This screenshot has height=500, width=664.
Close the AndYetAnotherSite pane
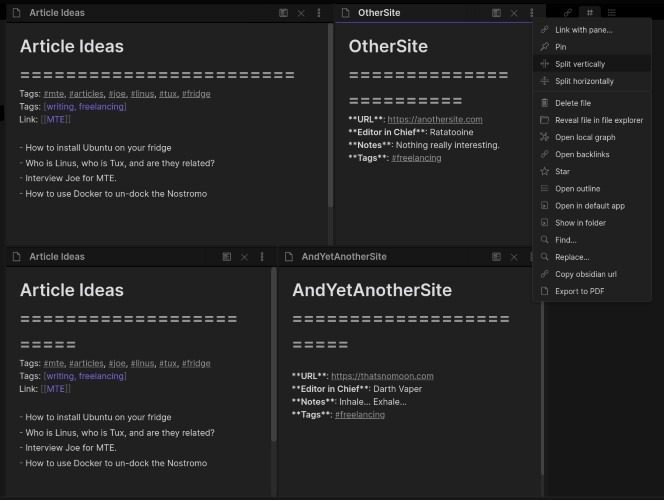[514, 257]
